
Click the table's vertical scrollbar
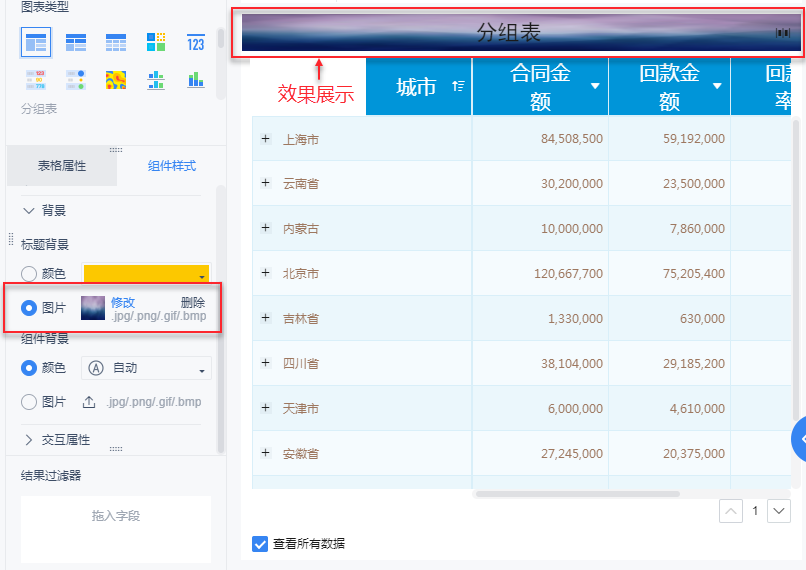click(x=796, y=272)
